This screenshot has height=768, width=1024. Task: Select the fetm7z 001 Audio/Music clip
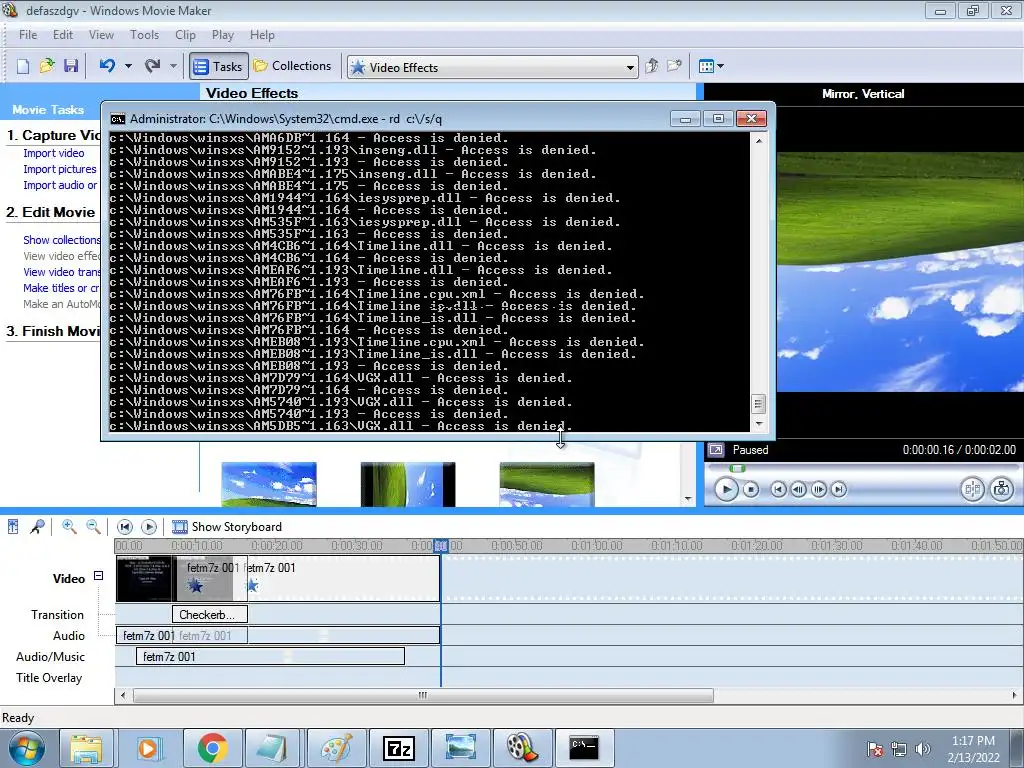point(270,657)
